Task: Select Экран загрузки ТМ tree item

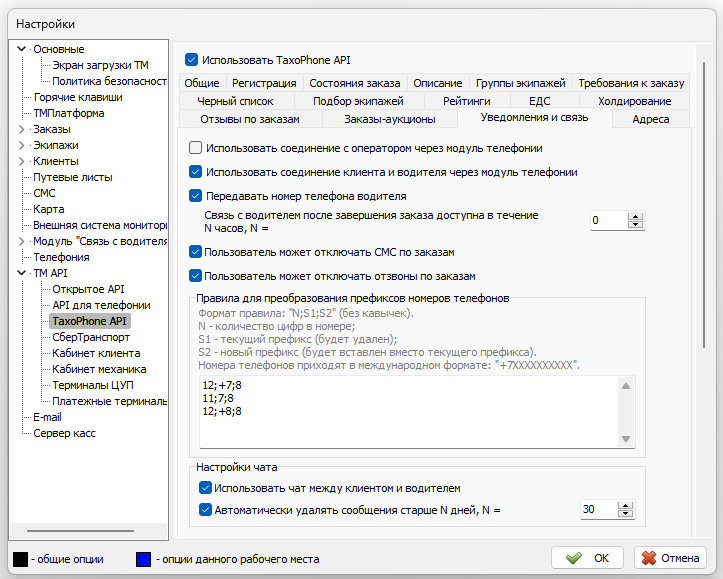Action: click(100, 65)
